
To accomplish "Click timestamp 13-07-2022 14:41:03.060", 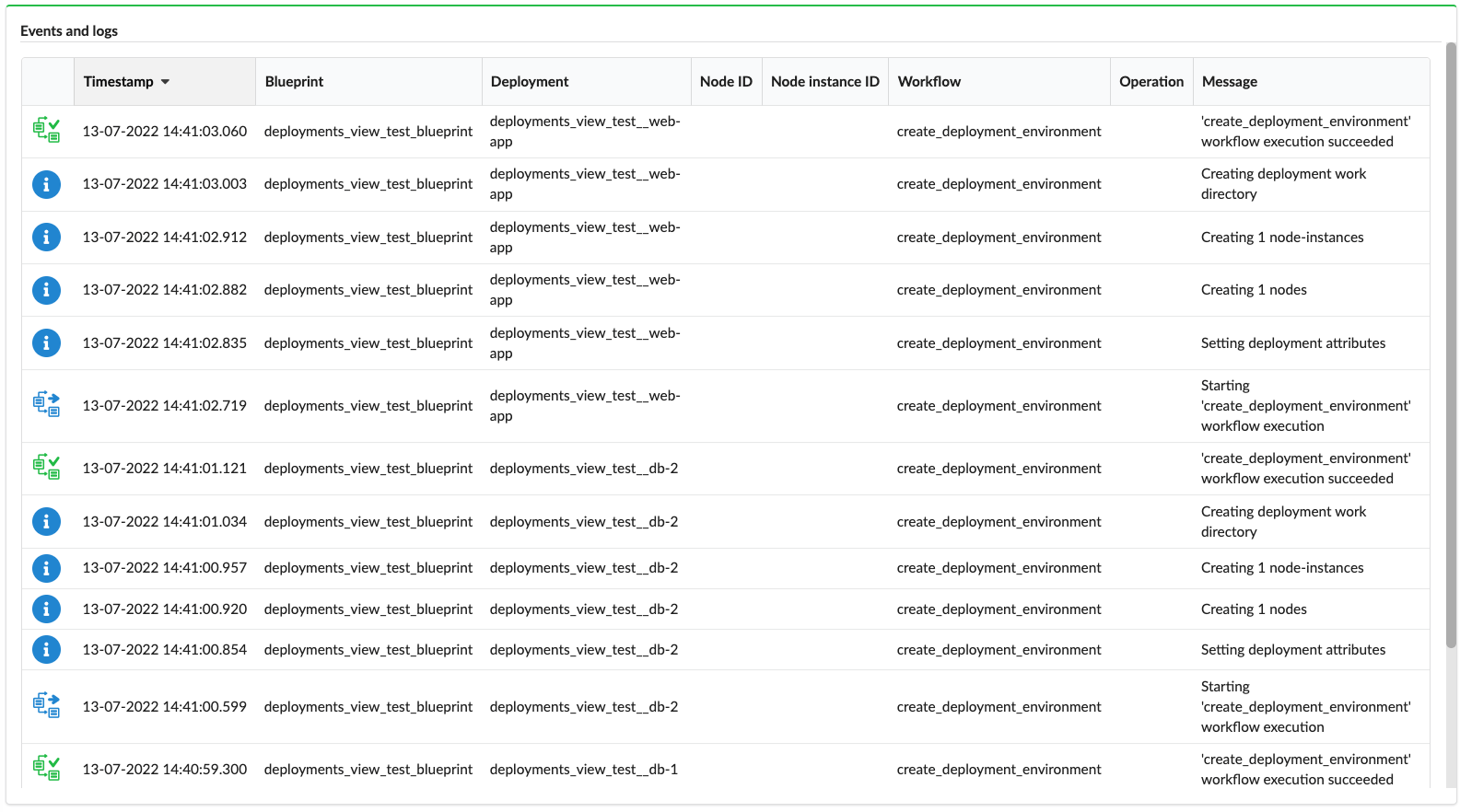I will (x=165, y=131).
